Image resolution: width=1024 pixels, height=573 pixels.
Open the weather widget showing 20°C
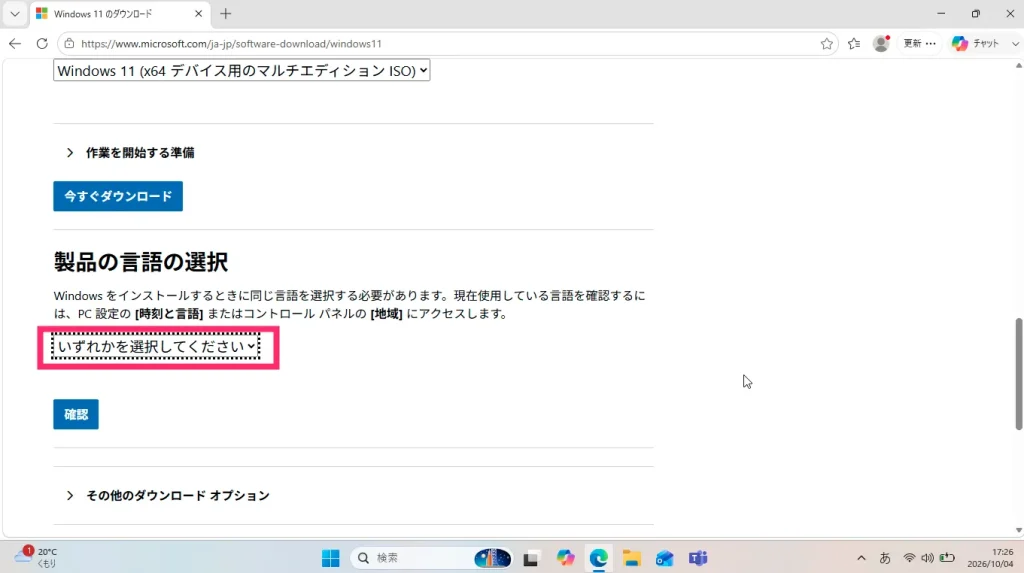(x=36, y=557)
